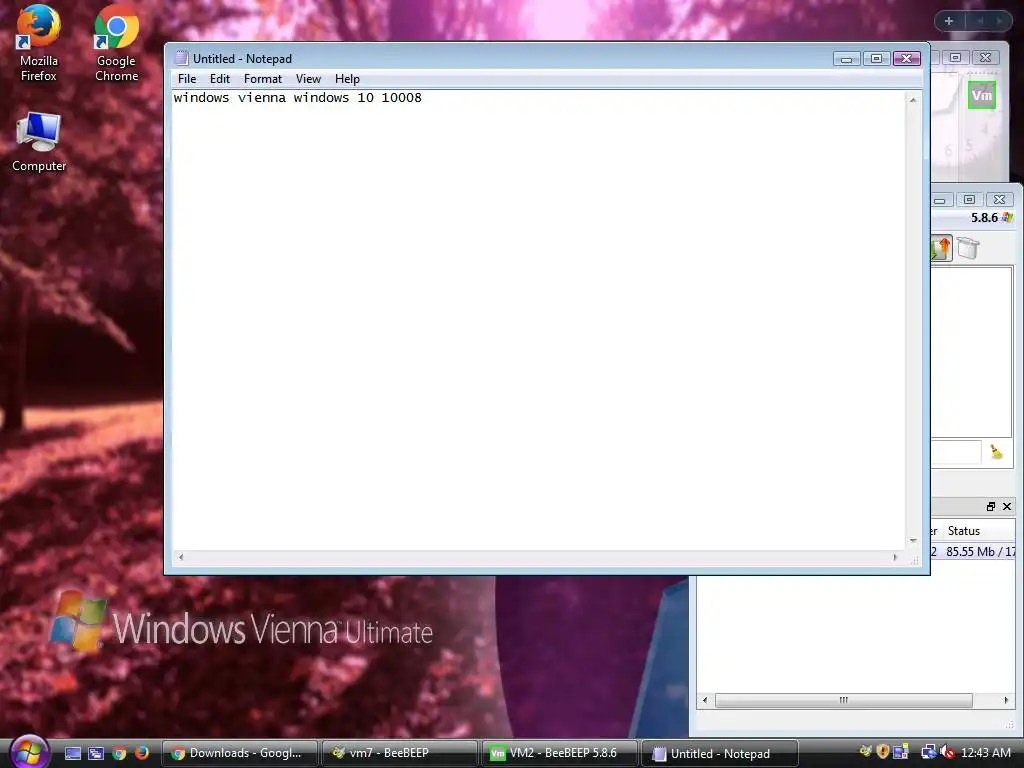The width and height of the screenshot is (1024, 768).
Task: Select the 85.55 Mb transfer row
Action: click(973, 552)
